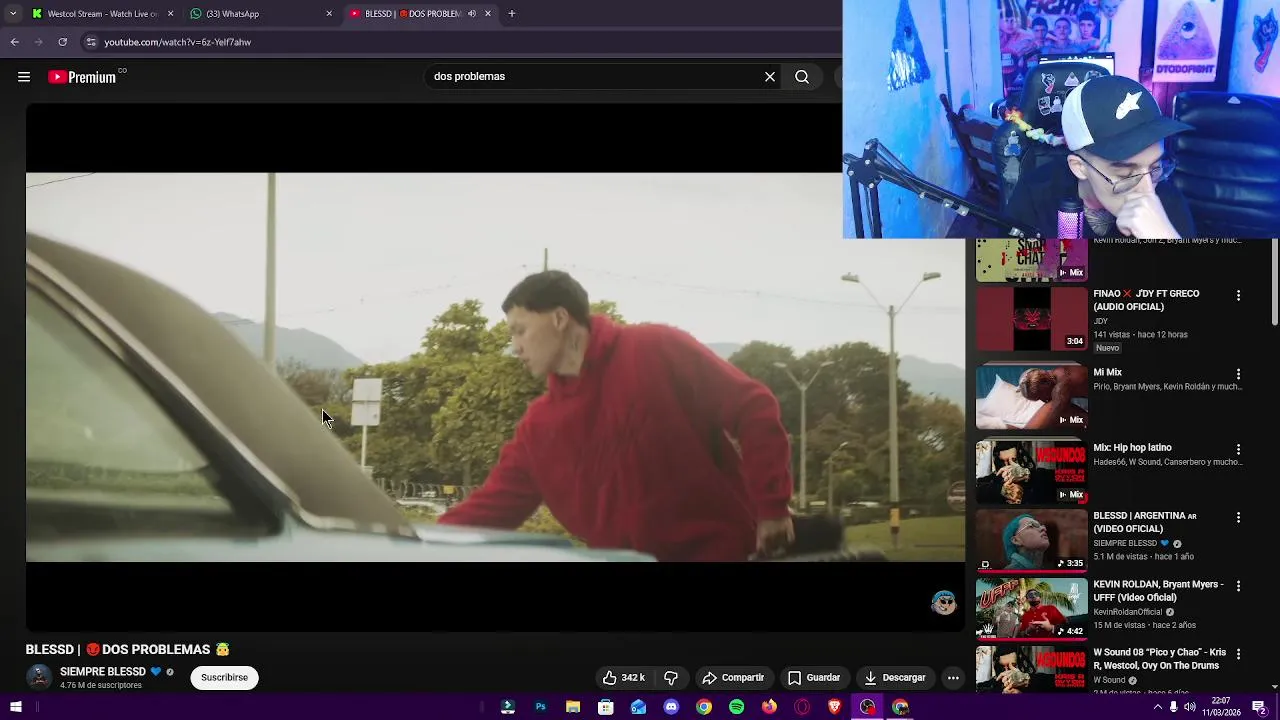Close the WhatsApp tab

[329, 14]
